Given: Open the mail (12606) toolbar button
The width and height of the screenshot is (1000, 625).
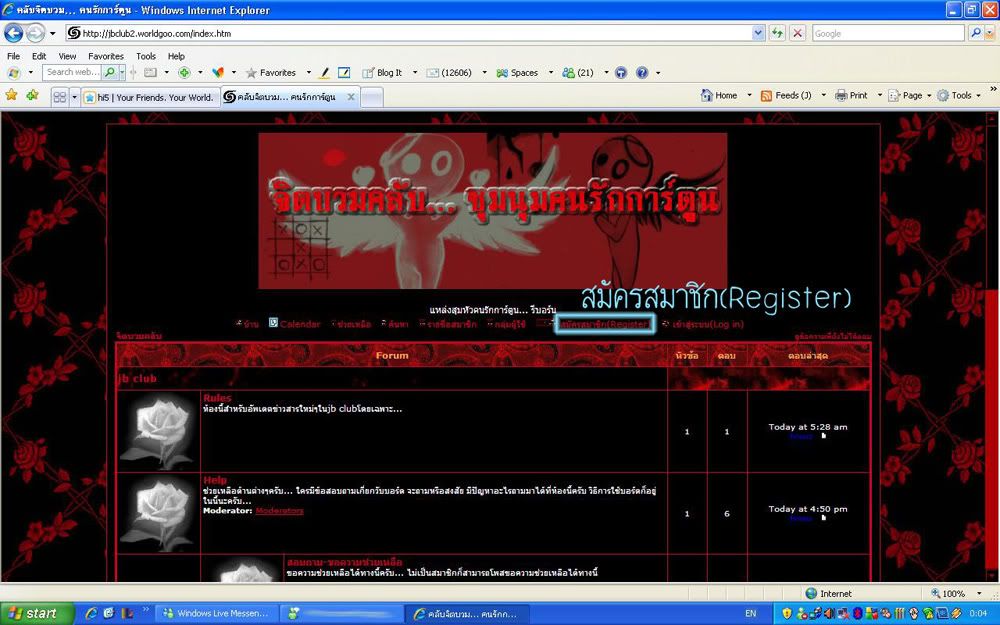Looking at the screenshot, I should pos(449,72).
